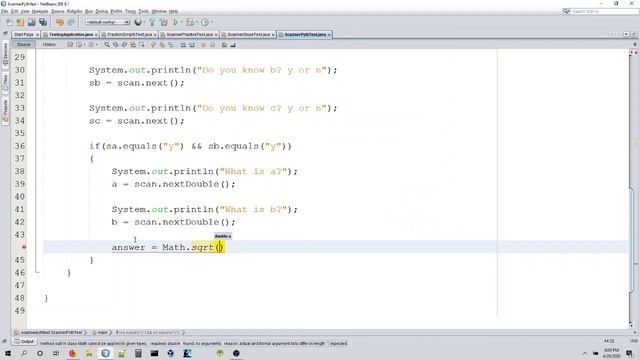Click the Clean and Build Project icon
640x360 pixels.
pos(164,22)
